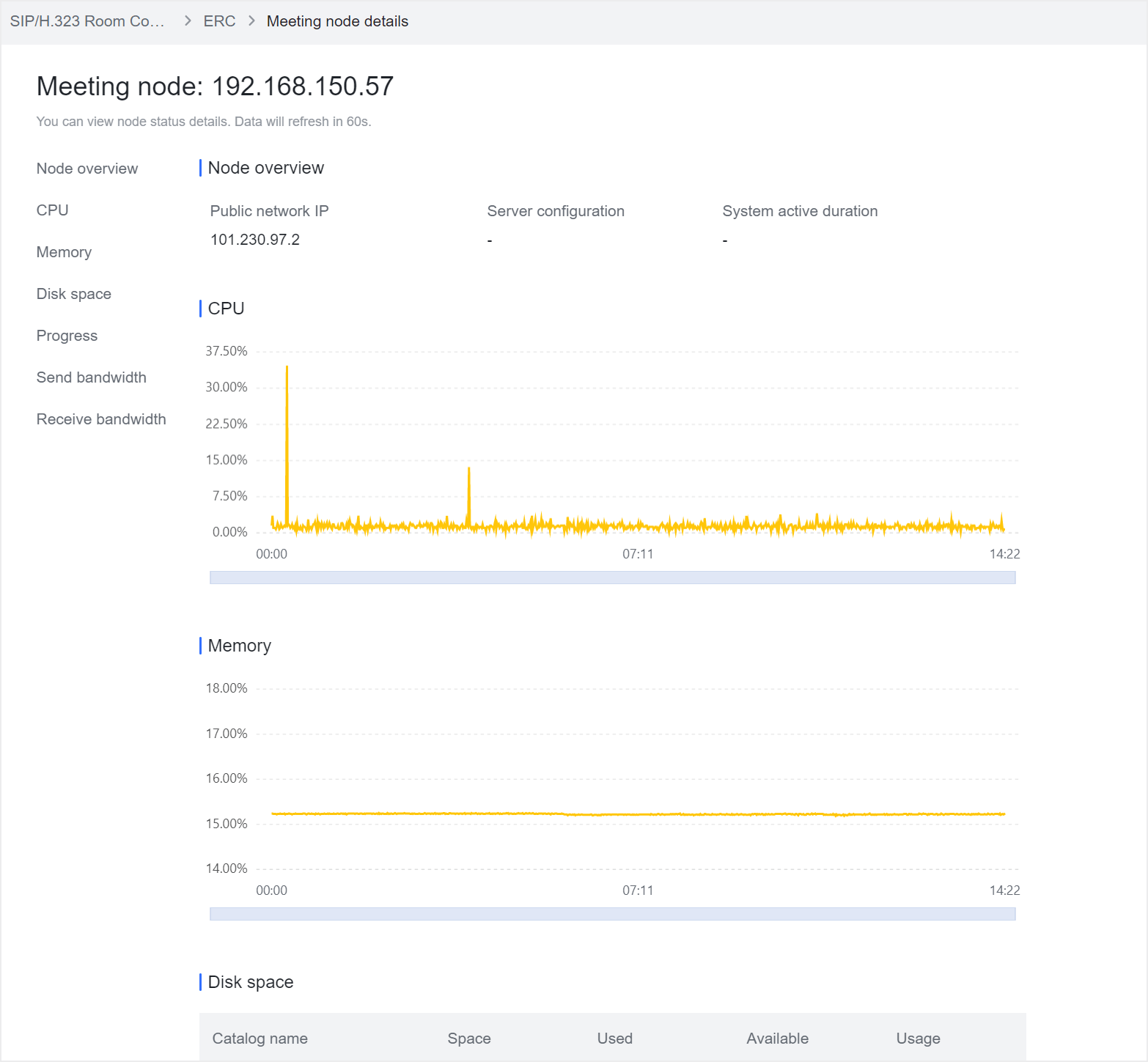Jump to the Receive bandwidth section

101,419
